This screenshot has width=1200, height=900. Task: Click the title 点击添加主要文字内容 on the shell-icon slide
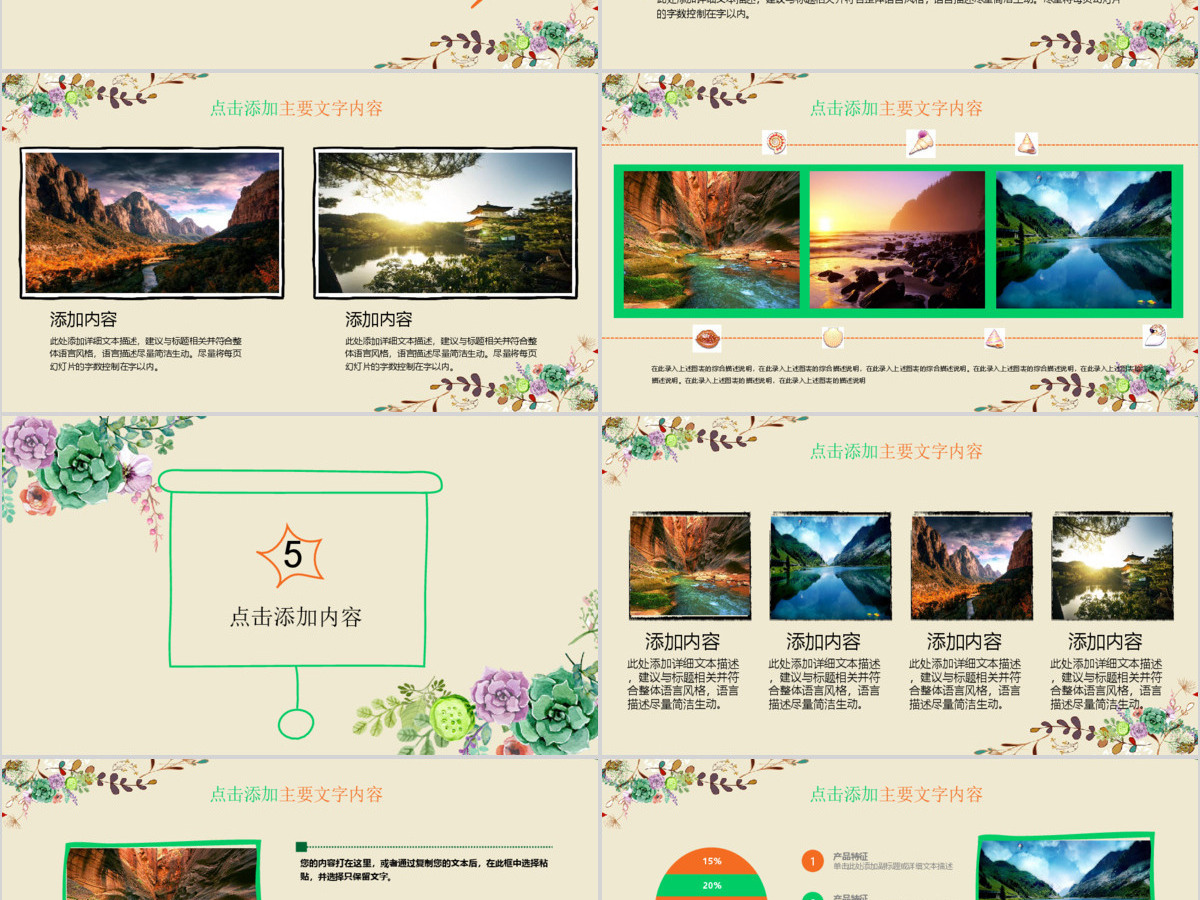click(896, 108)
